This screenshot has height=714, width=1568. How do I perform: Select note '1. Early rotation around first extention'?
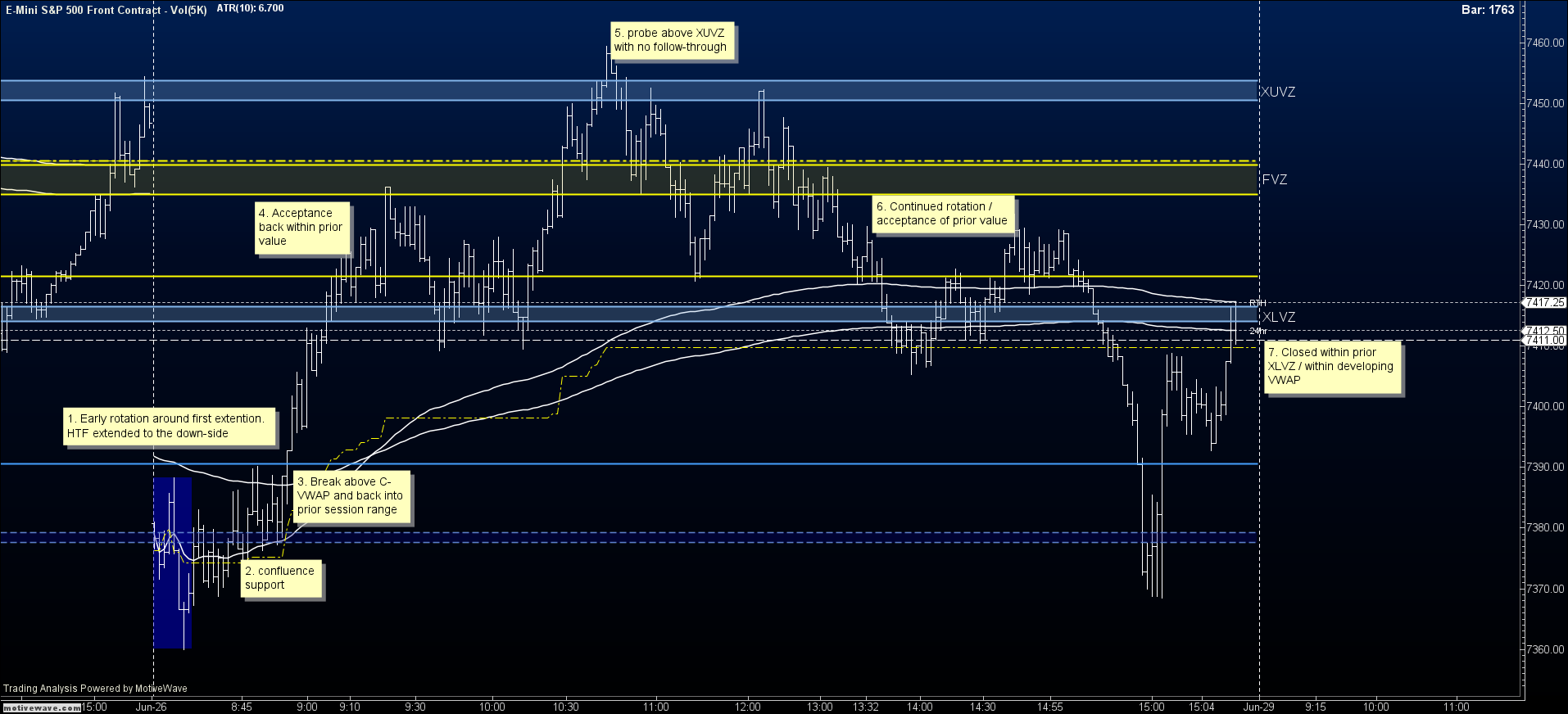click(x=170, y=426)
